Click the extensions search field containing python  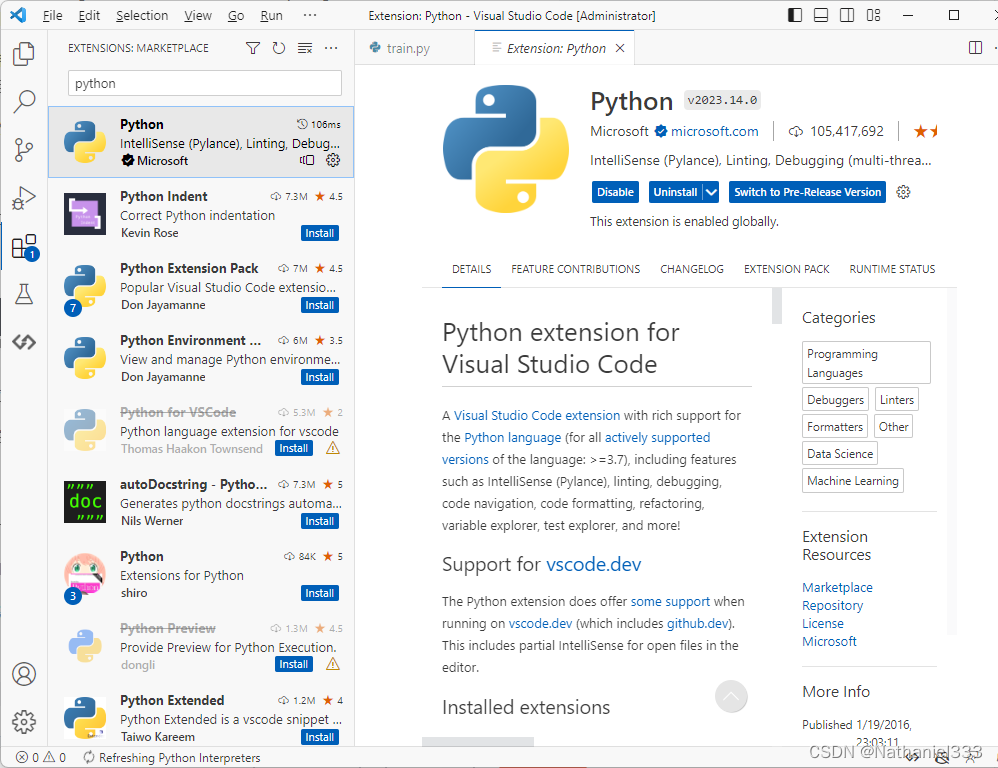click(204, 83)
